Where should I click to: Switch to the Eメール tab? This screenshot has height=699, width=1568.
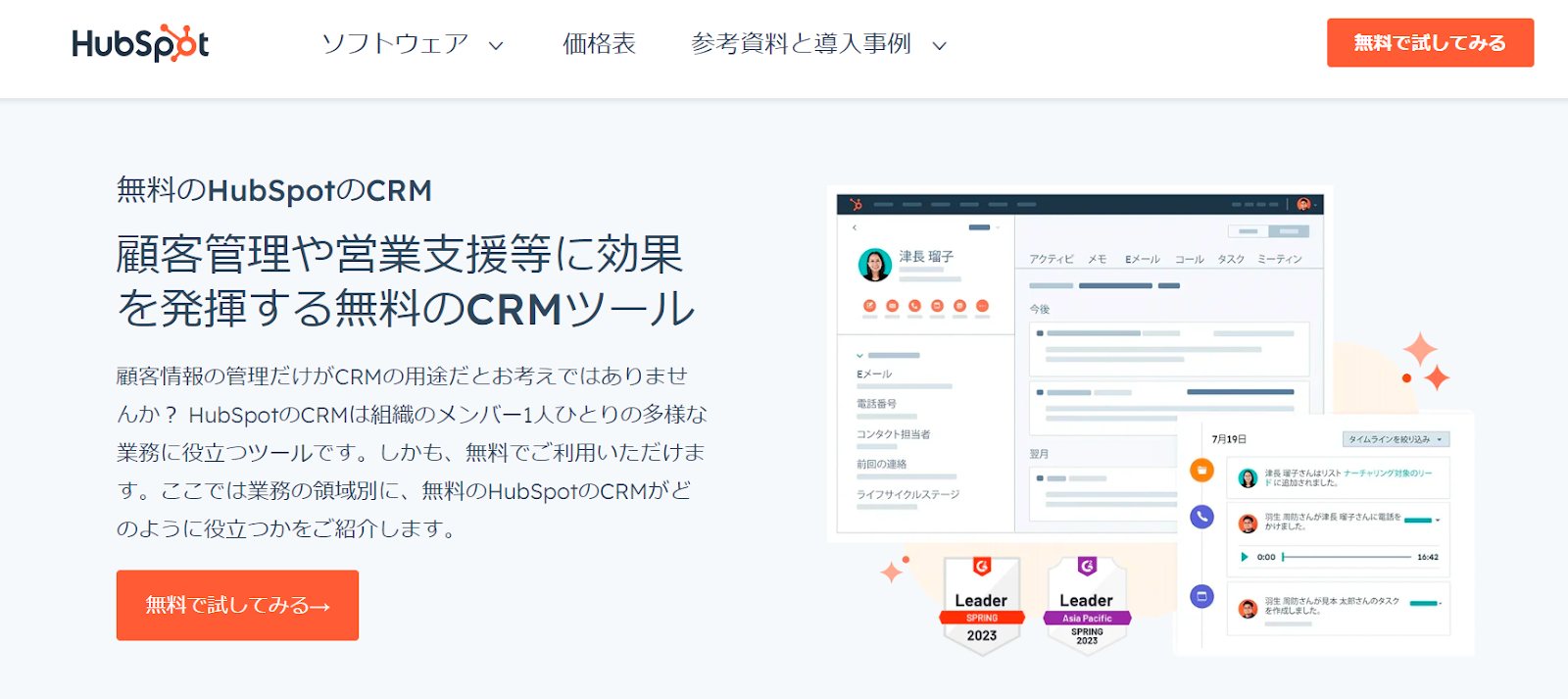[x=1142, y=260]
